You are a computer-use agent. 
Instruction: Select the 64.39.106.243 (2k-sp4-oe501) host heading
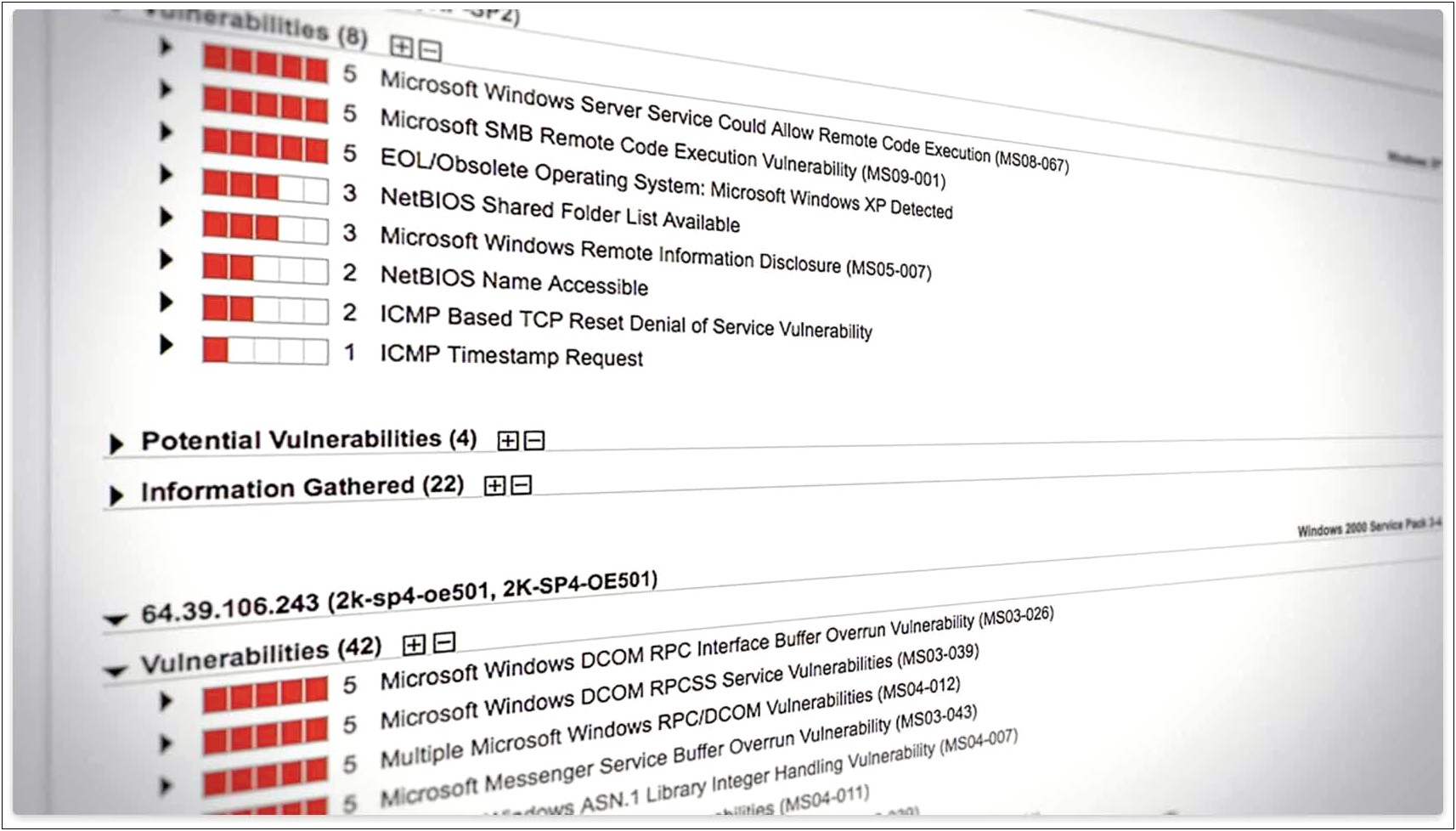point(399,598)
